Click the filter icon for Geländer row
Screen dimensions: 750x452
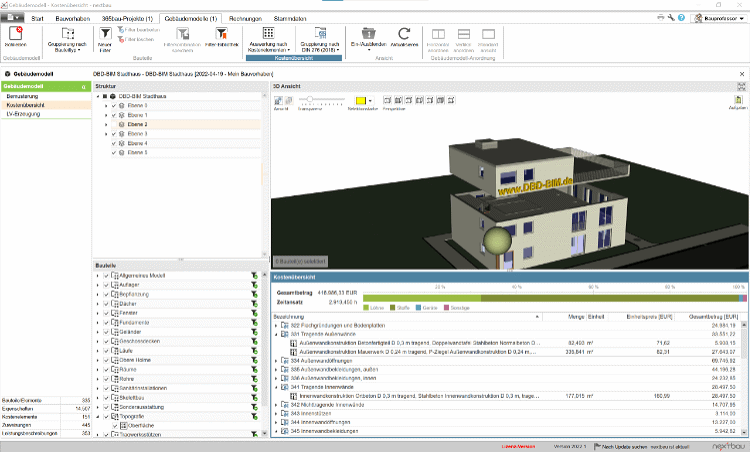[254, 332]
